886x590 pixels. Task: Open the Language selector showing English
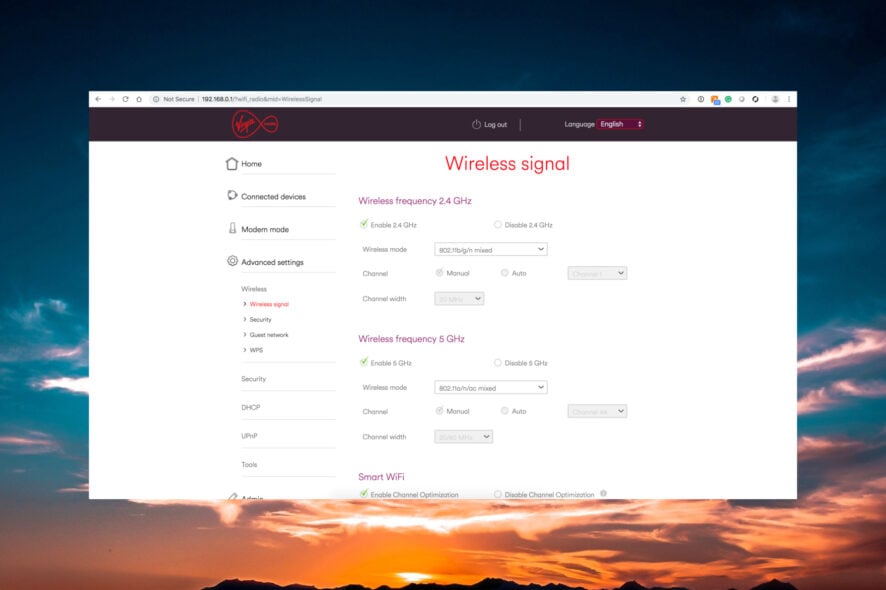click(x=620, y=124)
